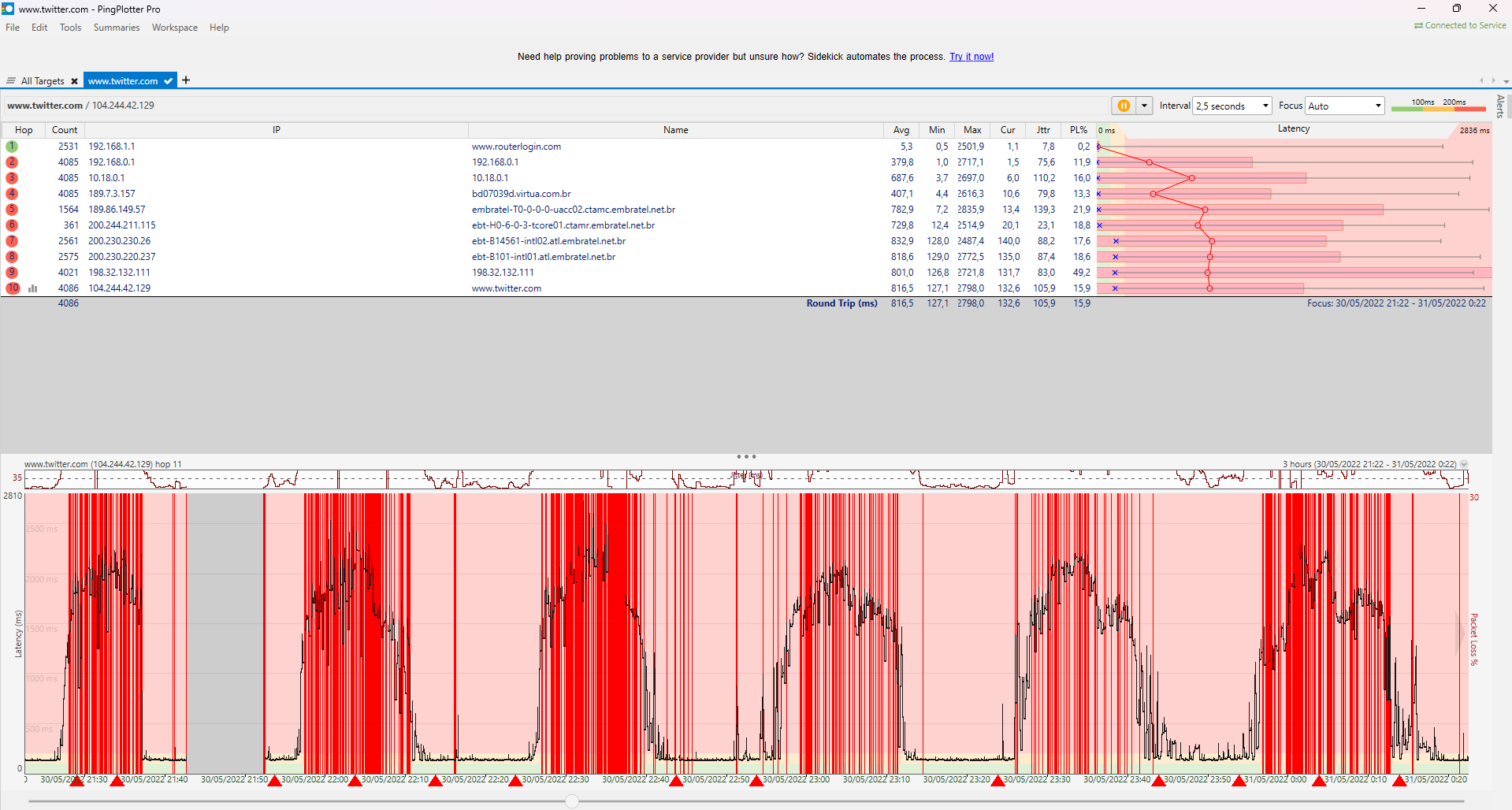1512x810 pixels.
Task: Click the IP column header
Action: pos(277,130)
